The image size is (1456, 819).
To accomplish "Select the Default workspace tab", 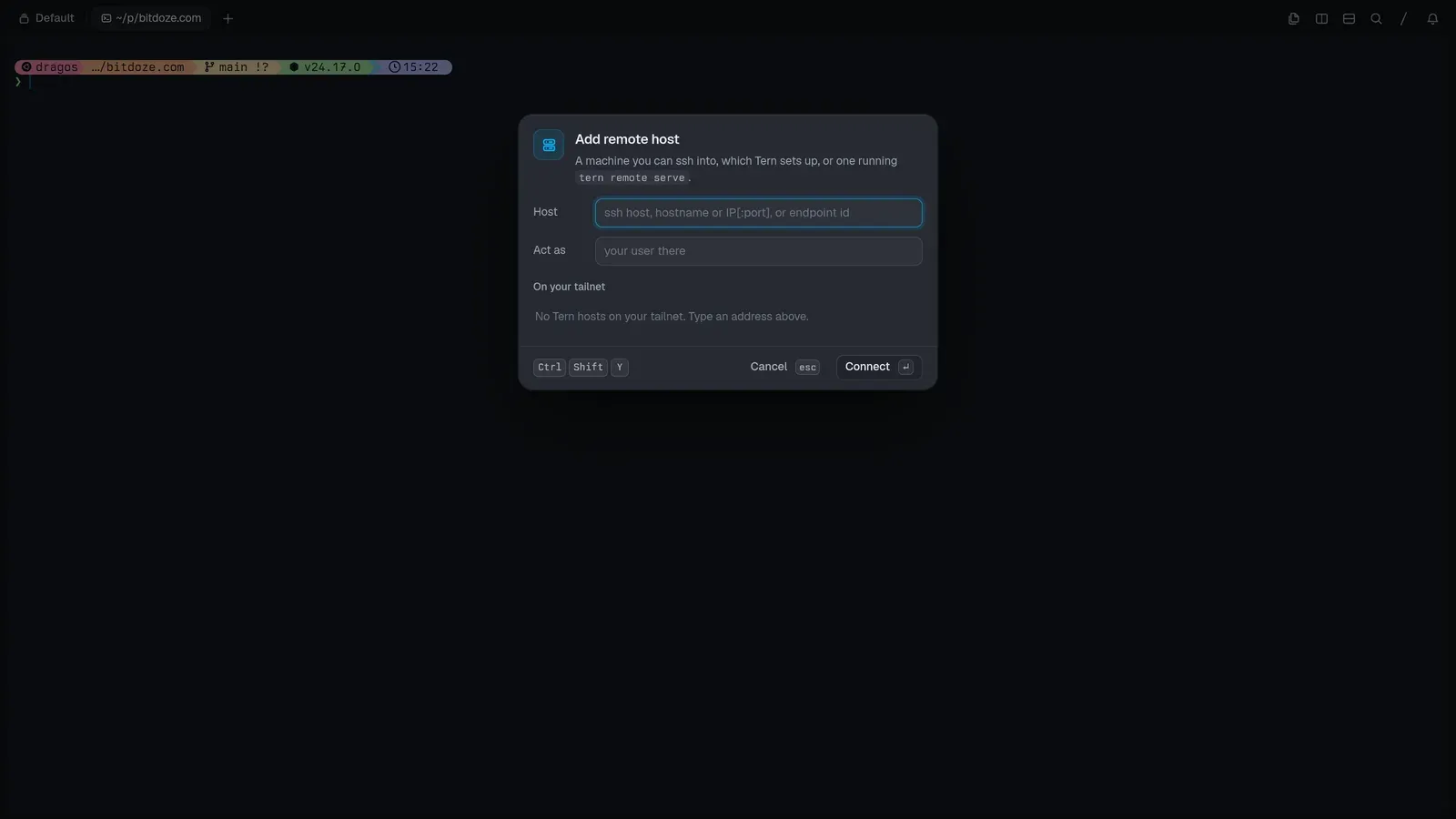I will point(46,18).
